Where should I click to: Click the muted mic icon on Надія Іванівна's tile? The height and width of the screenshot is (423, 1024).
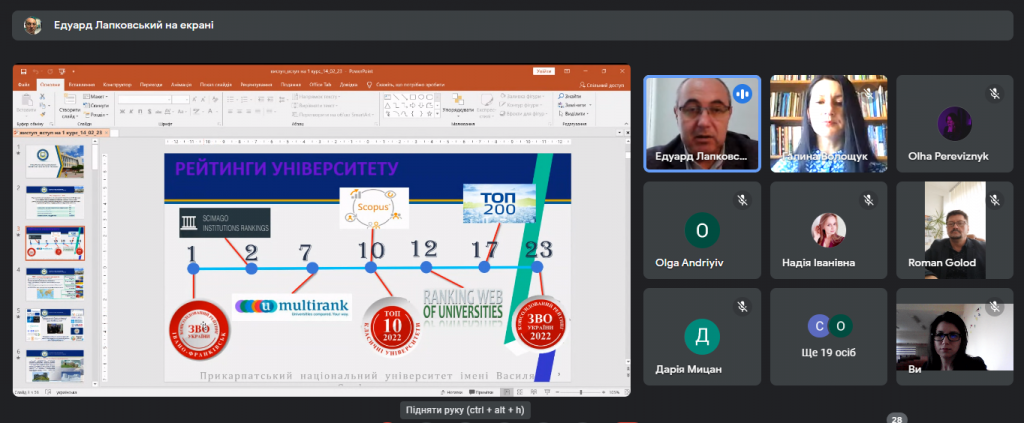tap(868, 199)
